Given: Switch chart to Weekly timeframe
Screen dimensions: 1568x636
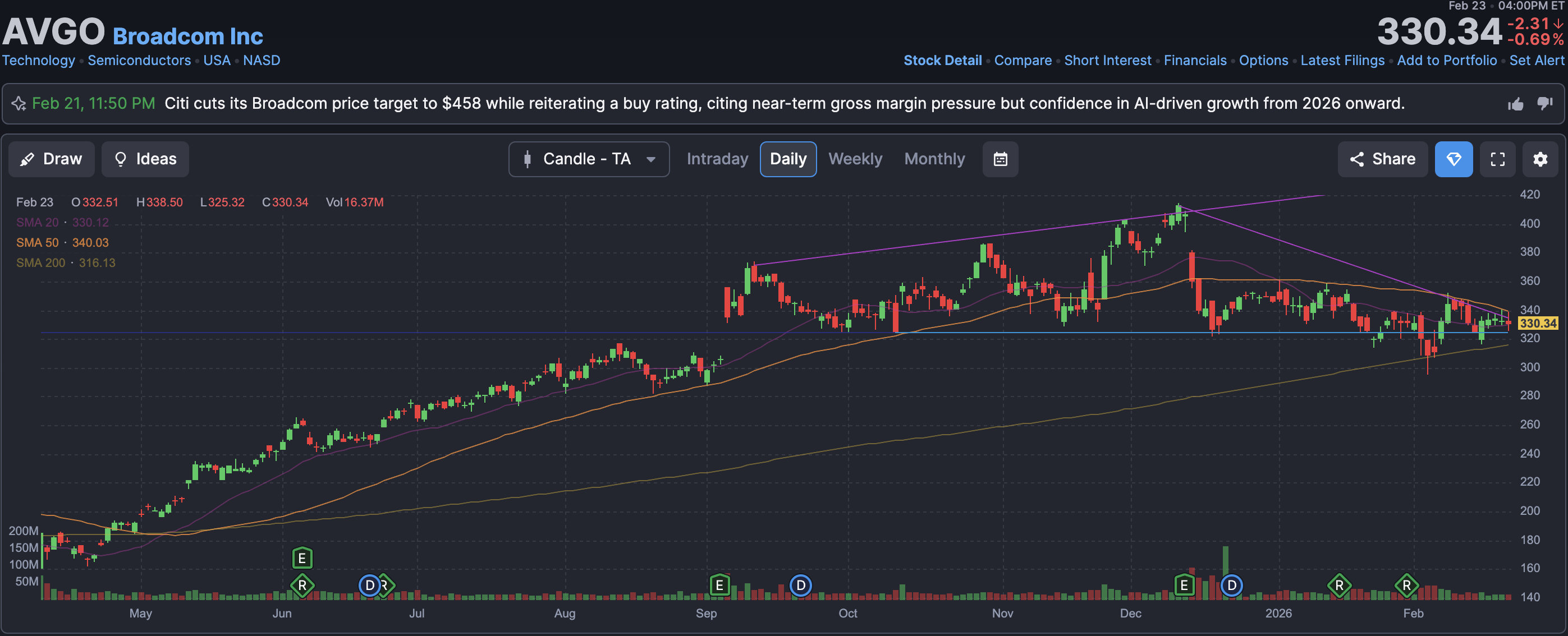Looking at the screenshot, I should click(855, 159).
